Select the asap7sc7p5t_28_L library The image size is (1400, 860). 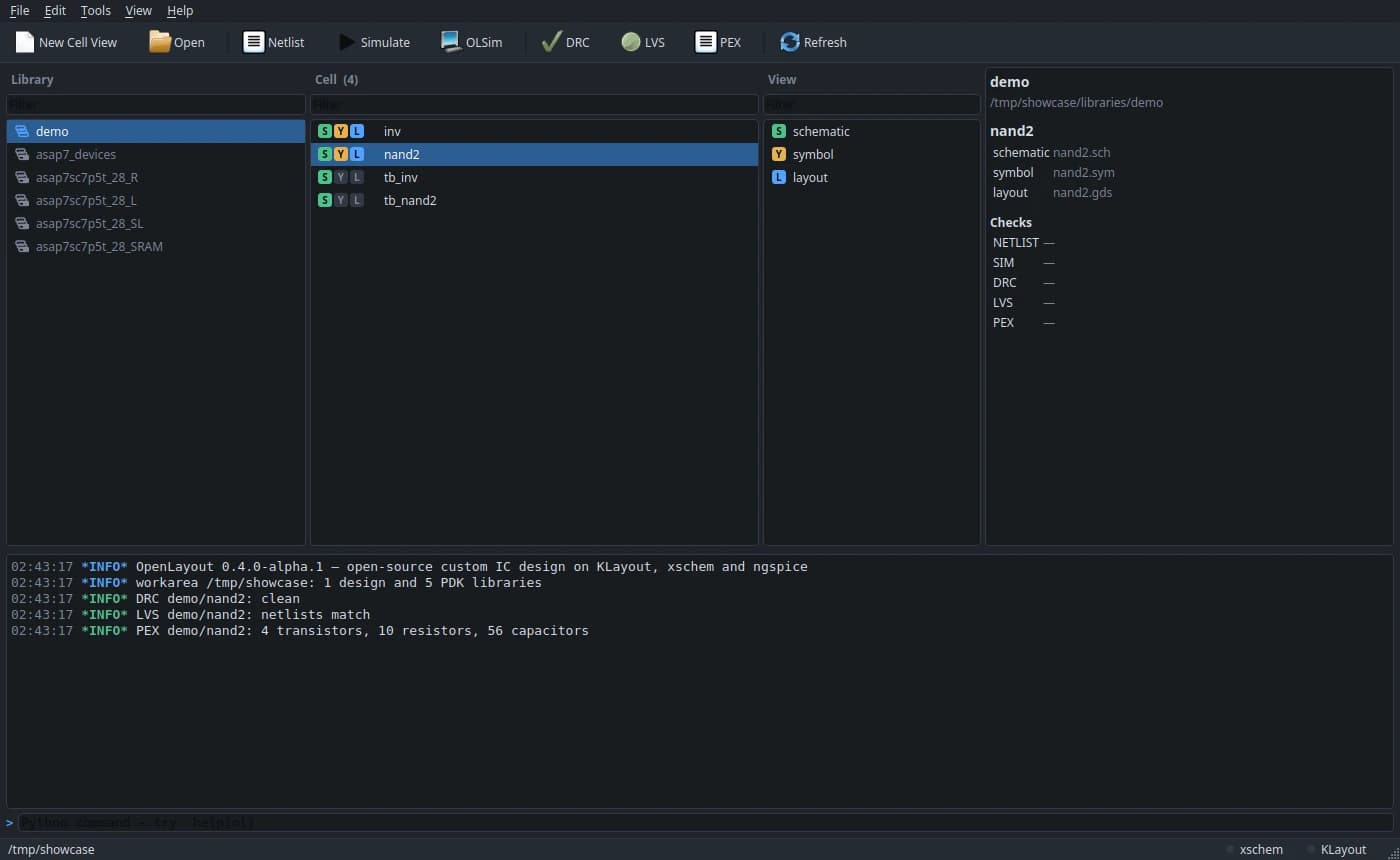tap(155, 200)
